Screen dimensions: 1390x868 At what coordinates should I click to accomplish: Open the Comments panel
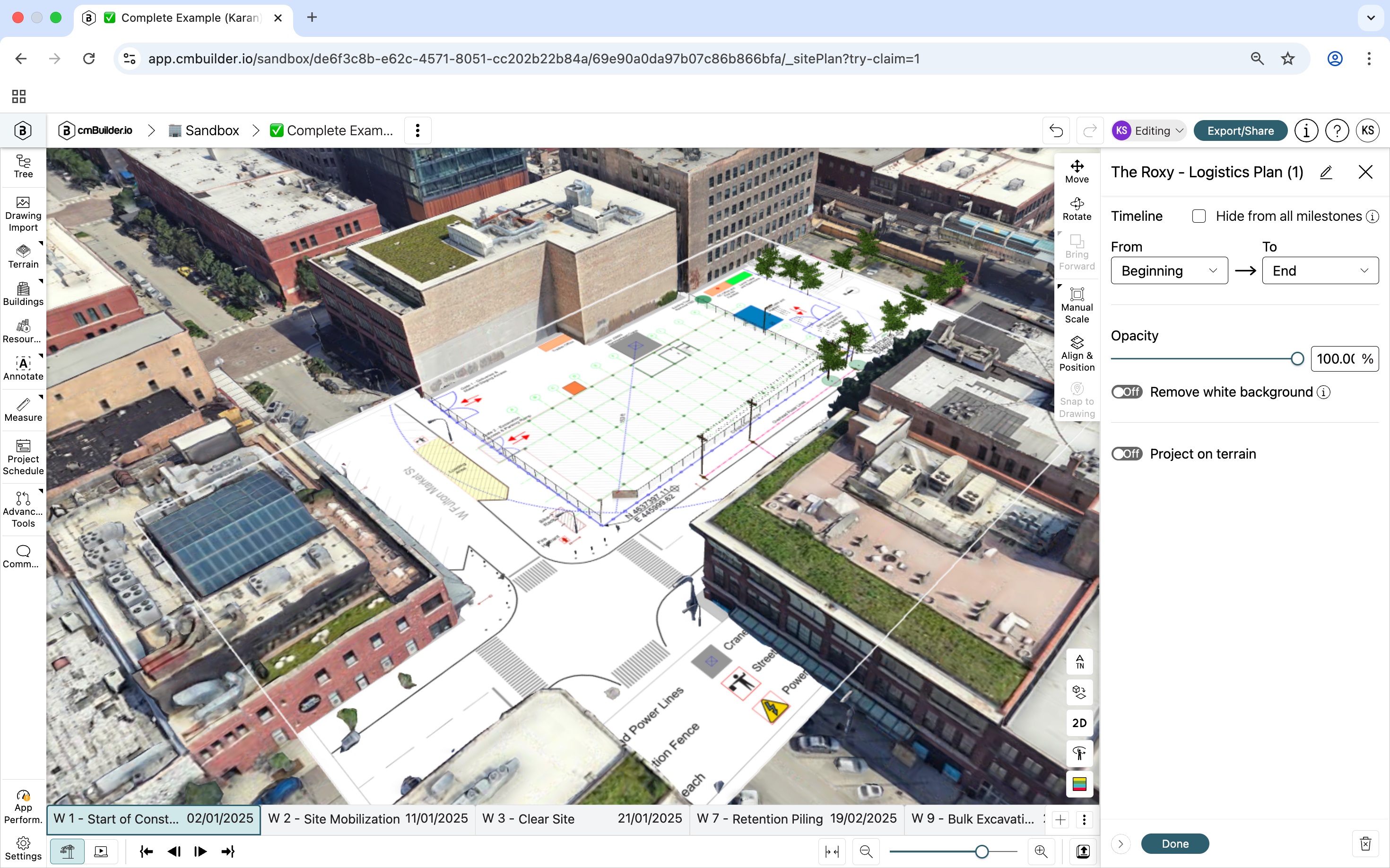pyautogui.click(x=23, y=556)
